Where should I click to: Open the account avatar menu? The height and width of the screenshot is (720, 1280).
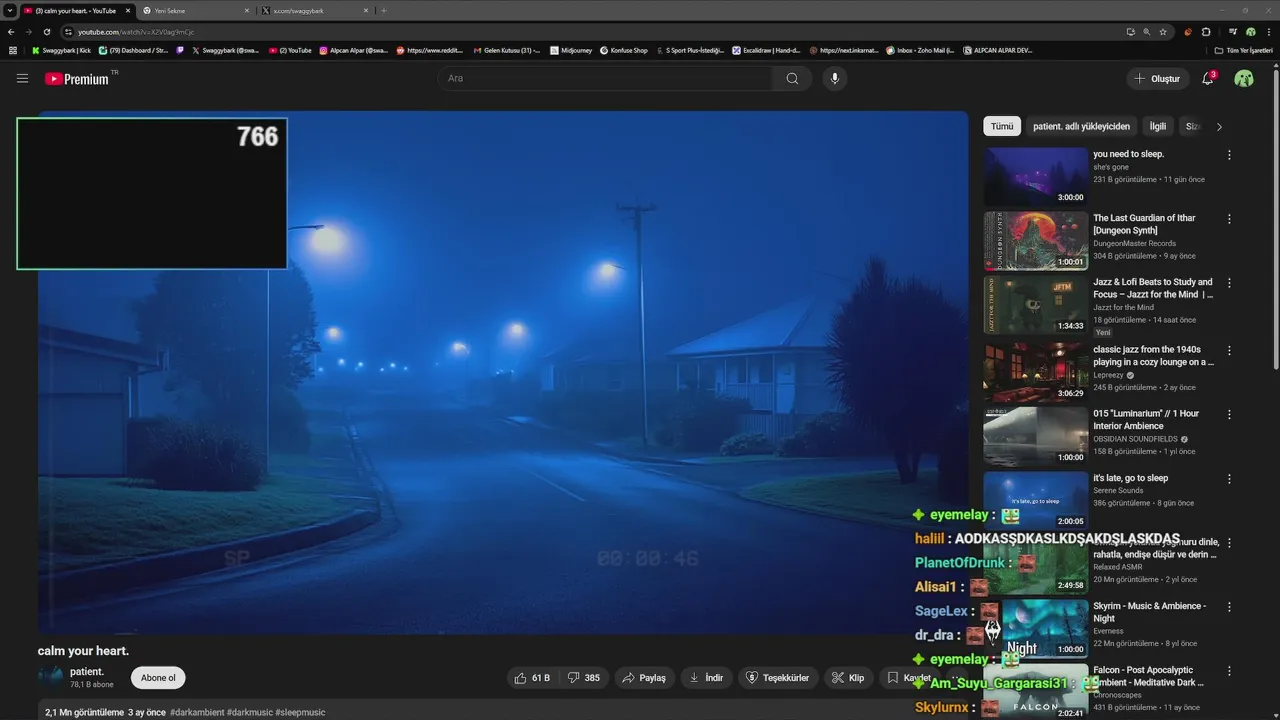(1244, 78)
